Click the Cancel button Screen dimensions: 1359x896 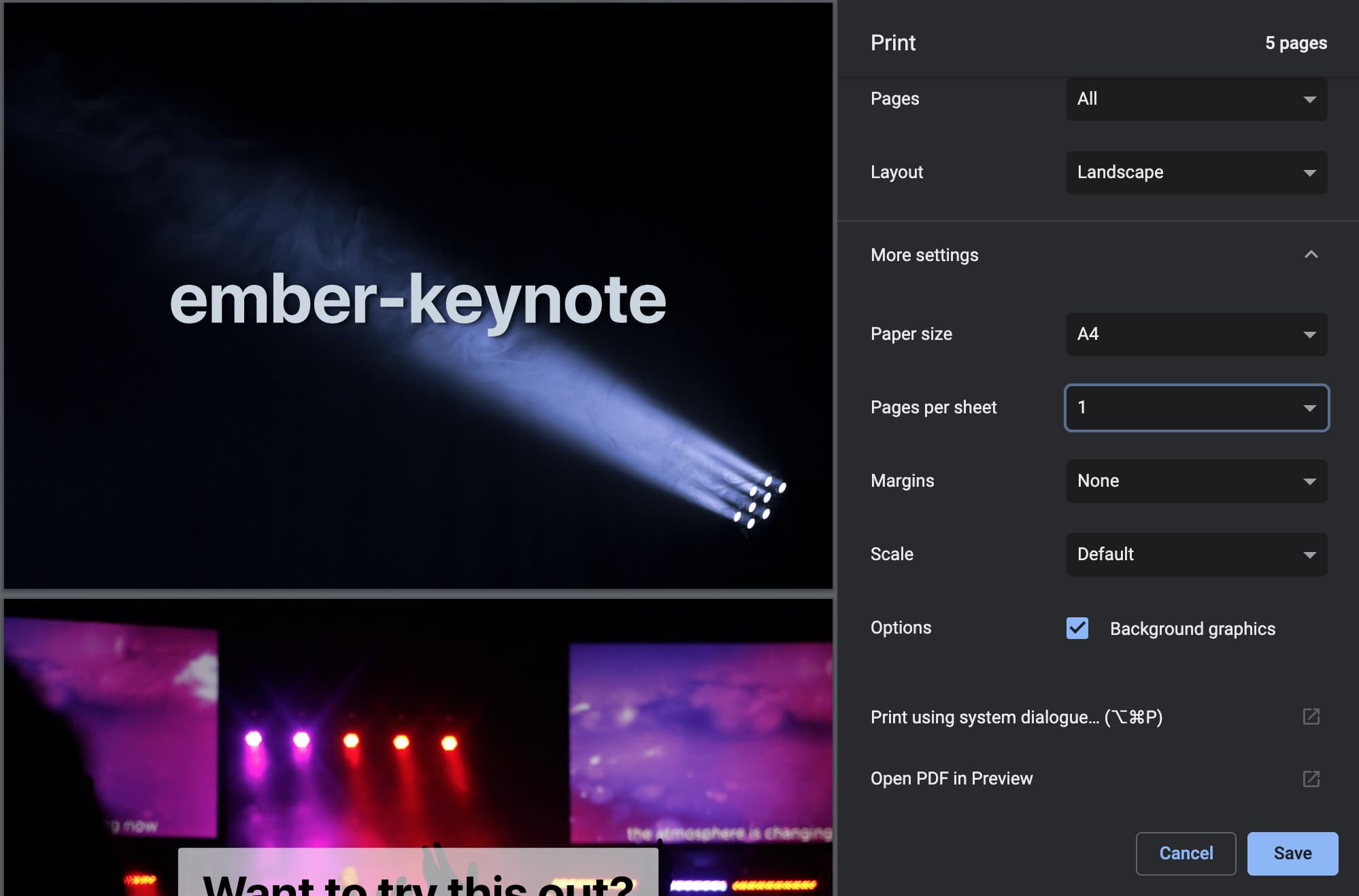[1186, 853]
